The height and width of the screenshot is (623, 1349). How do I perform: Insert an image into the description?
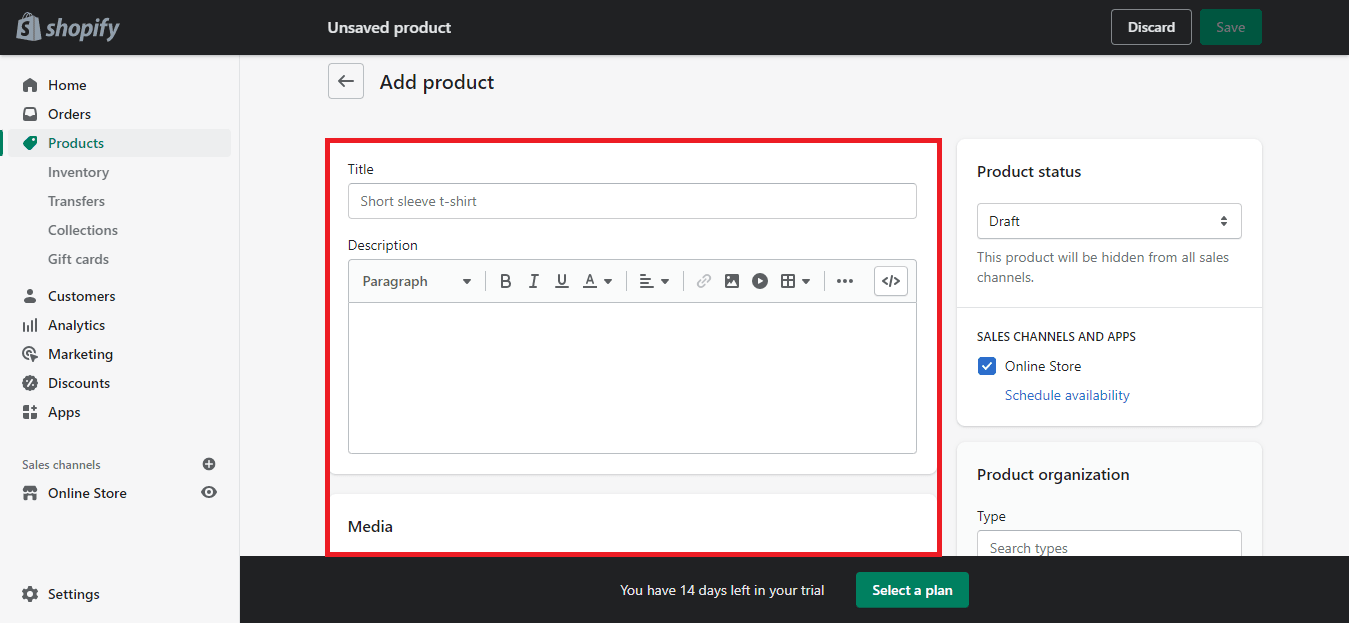click(x=732, y=281)
